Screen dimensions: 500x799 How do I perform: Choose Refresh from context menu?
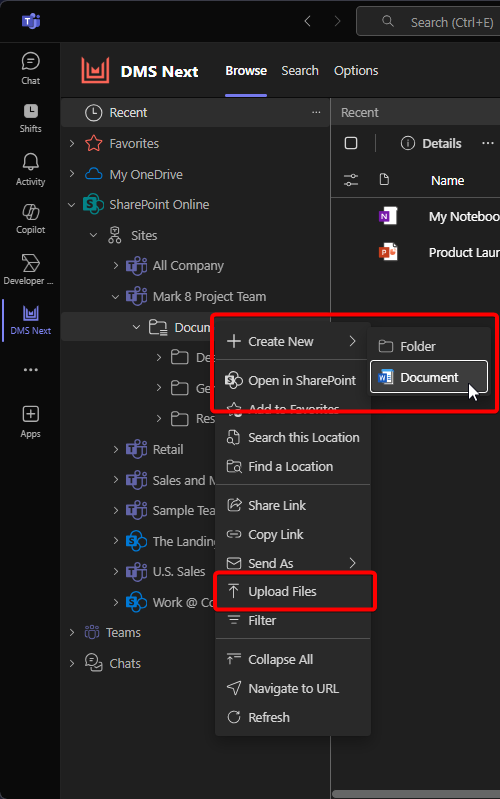click(x=293, y=717)
